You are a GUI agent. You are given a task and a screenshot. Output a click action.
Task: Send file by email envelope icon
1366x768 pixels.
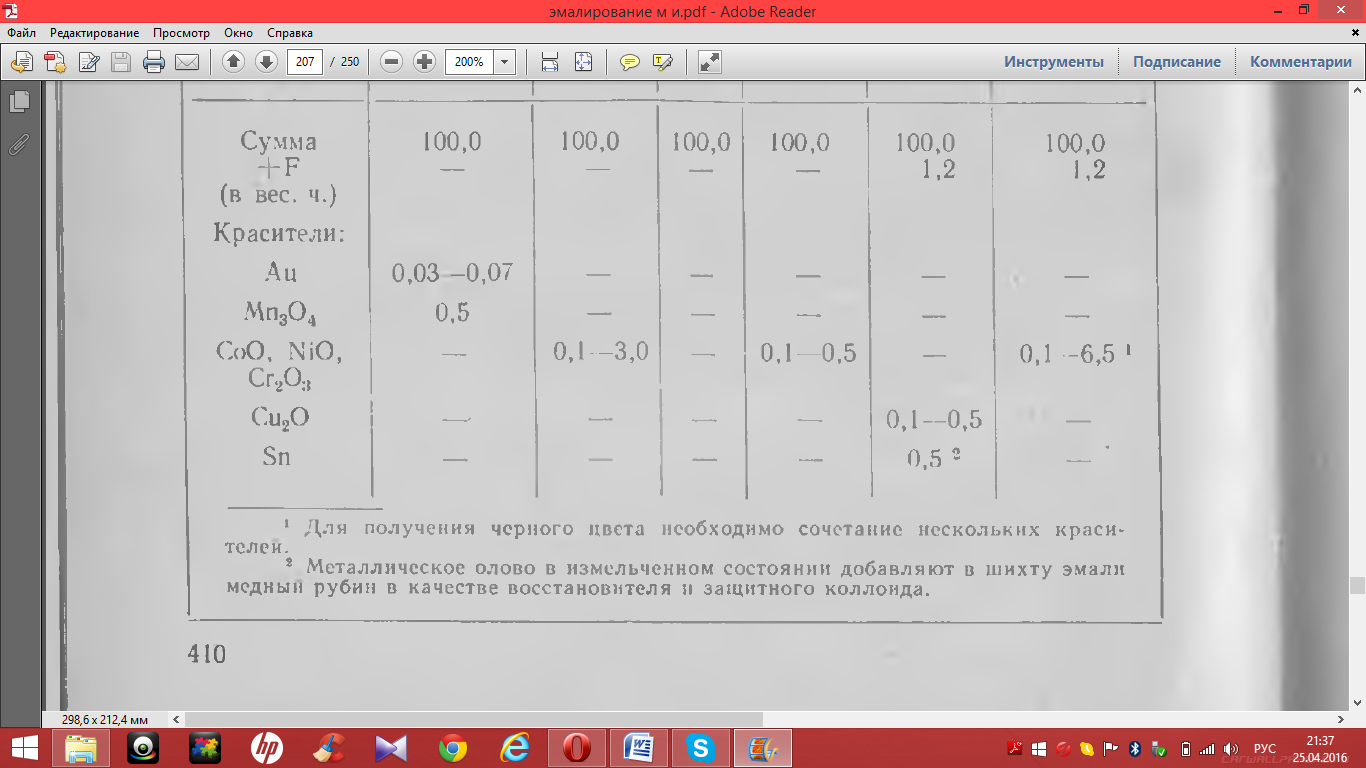(187, 62)
